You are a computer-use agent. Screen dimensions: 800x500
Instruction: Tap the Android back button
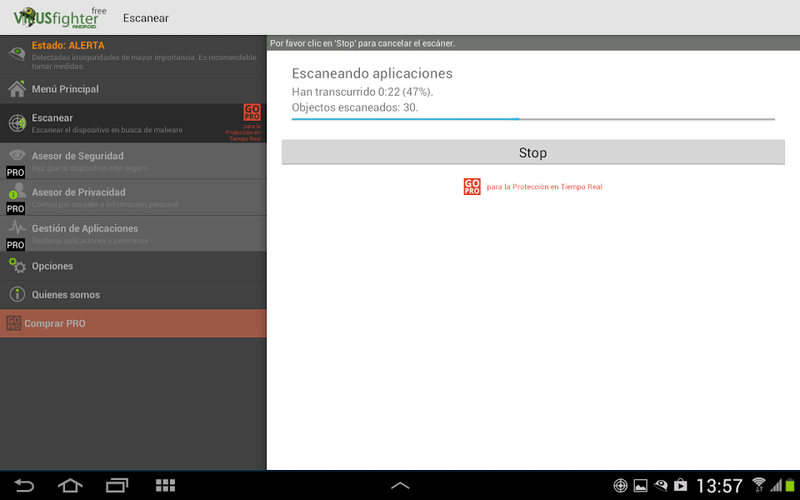click(x=24, y=485)
